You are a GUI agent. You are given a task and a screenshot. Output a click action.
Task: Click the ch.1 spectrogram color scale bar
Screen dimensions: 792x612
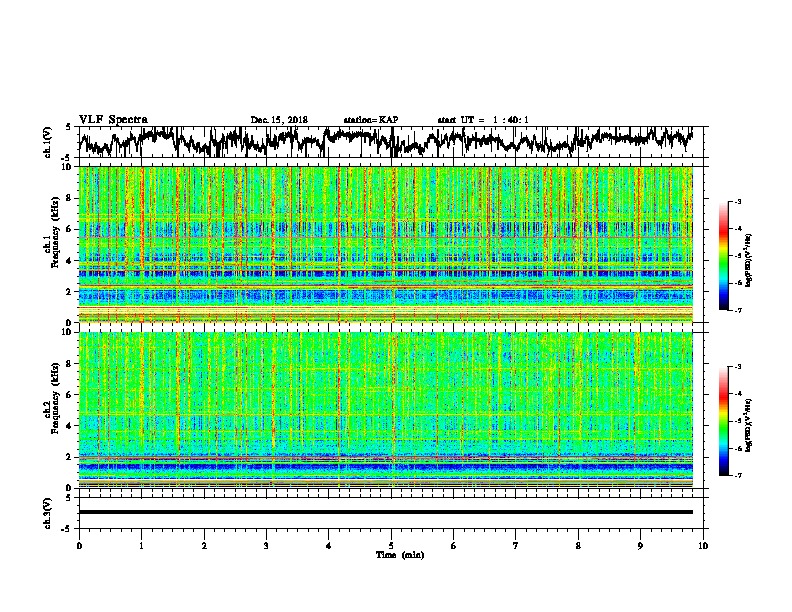click(x=723, y=256)
